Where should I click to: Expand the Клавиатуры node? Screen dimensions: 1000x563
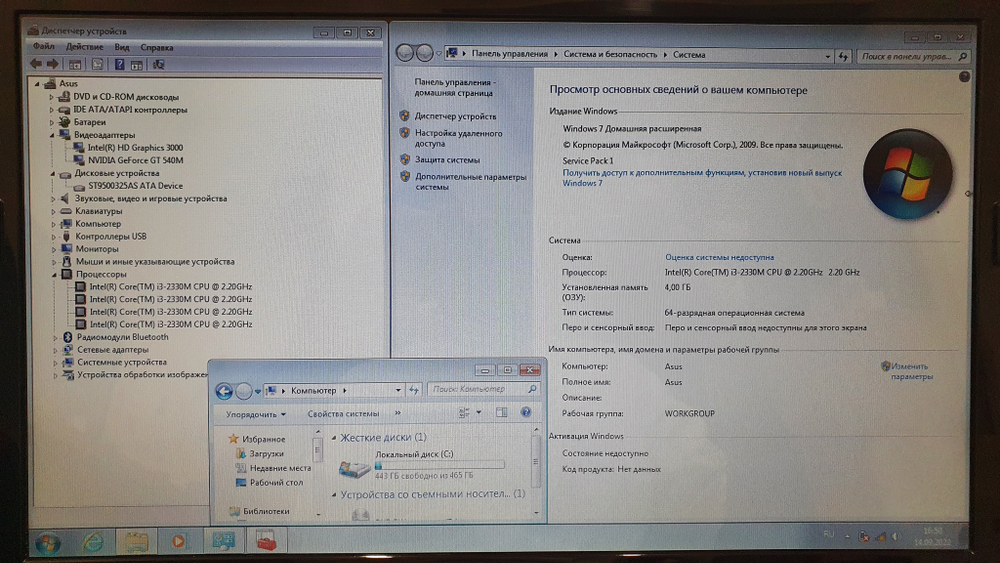click(54, 211)
